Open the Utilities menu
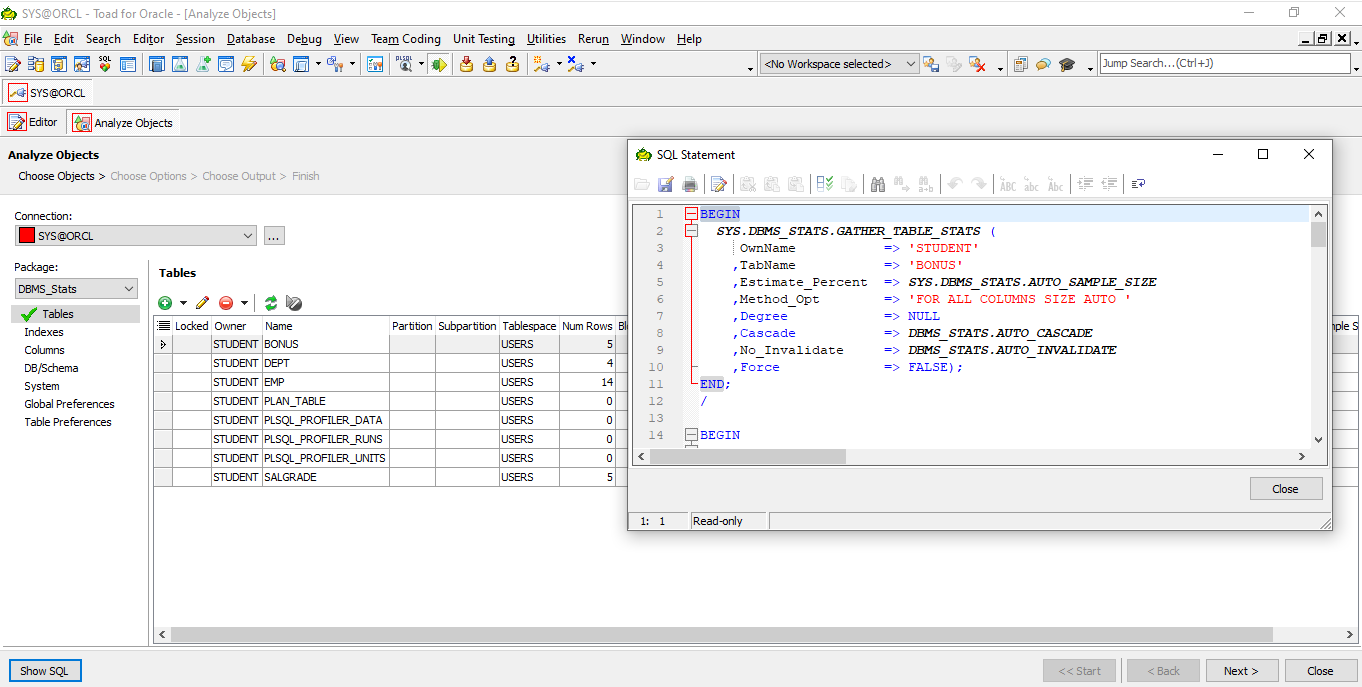 [x=546, y=39]
